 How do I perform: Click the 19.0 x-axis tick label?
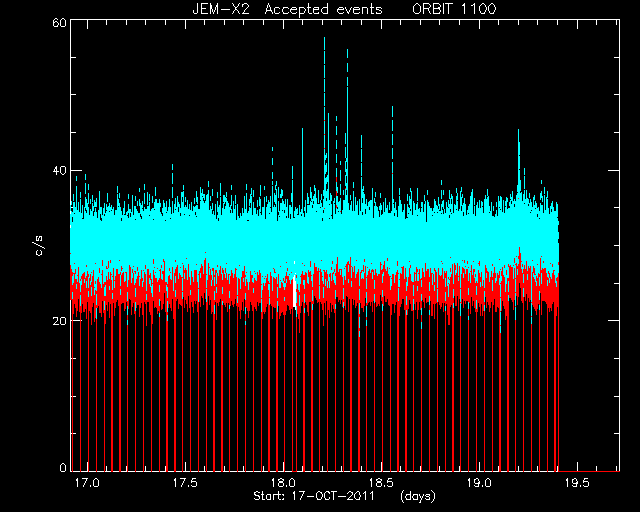pos(479,483)
